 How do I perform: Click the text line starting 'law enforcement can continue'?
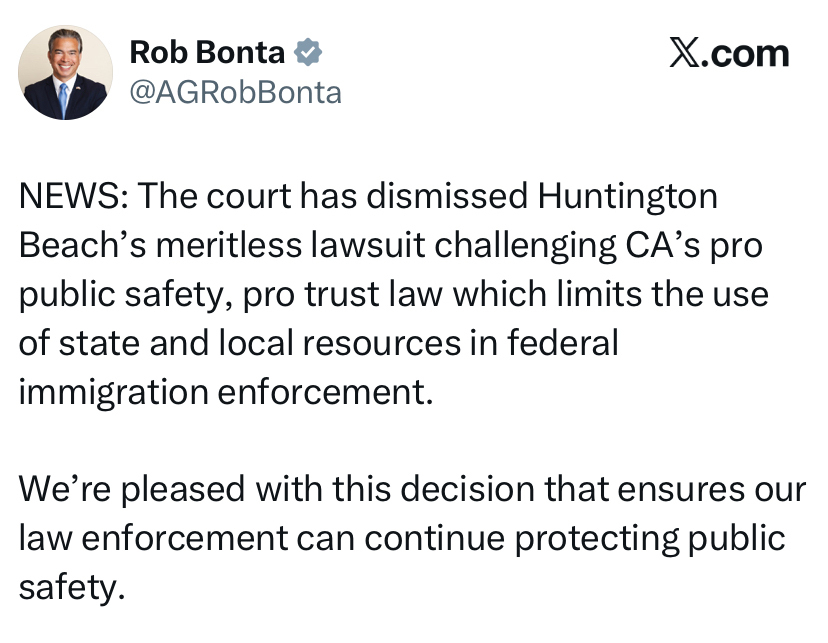400,538
